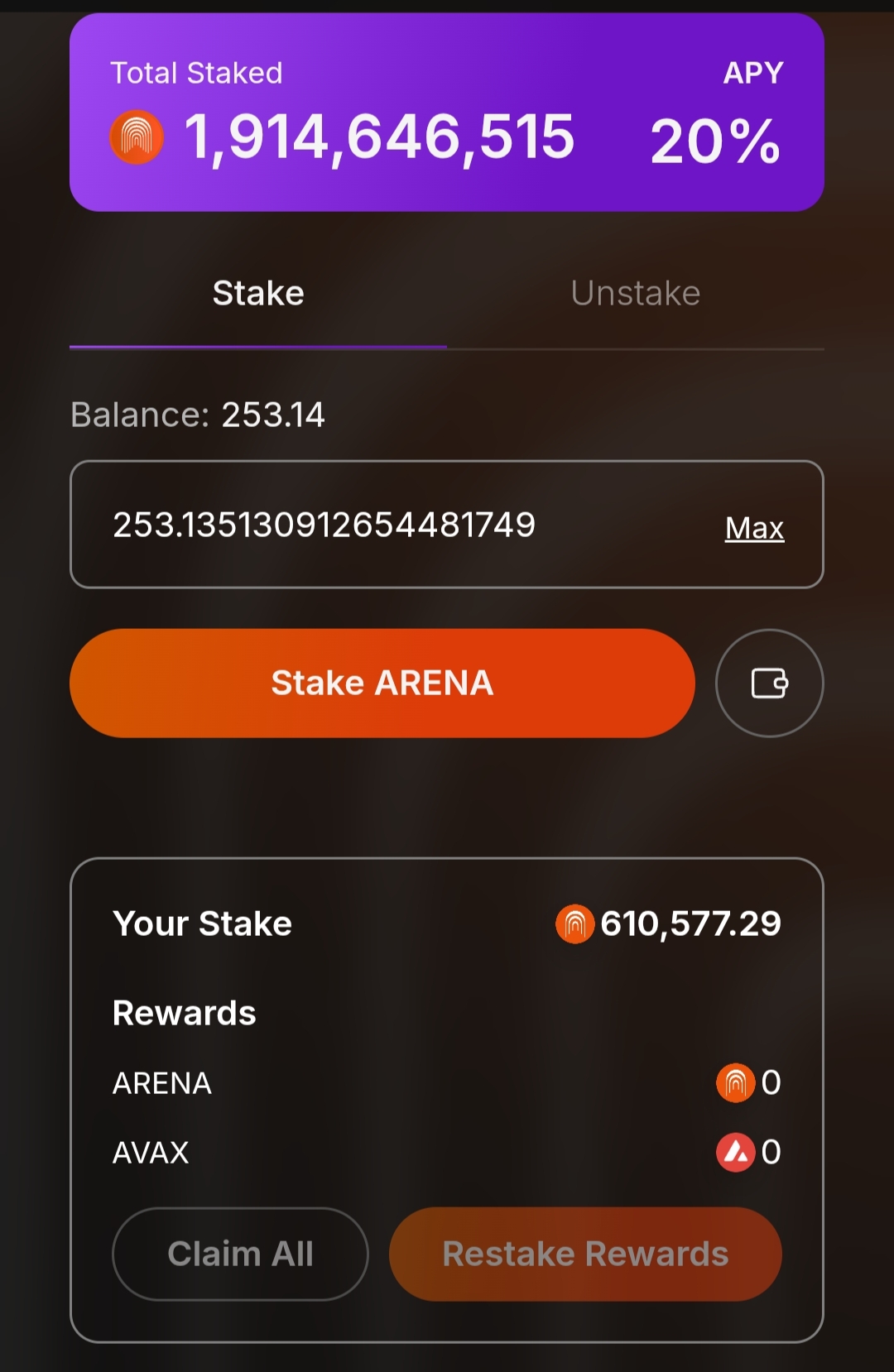Click the Rewards section heading

(185, 1013)
